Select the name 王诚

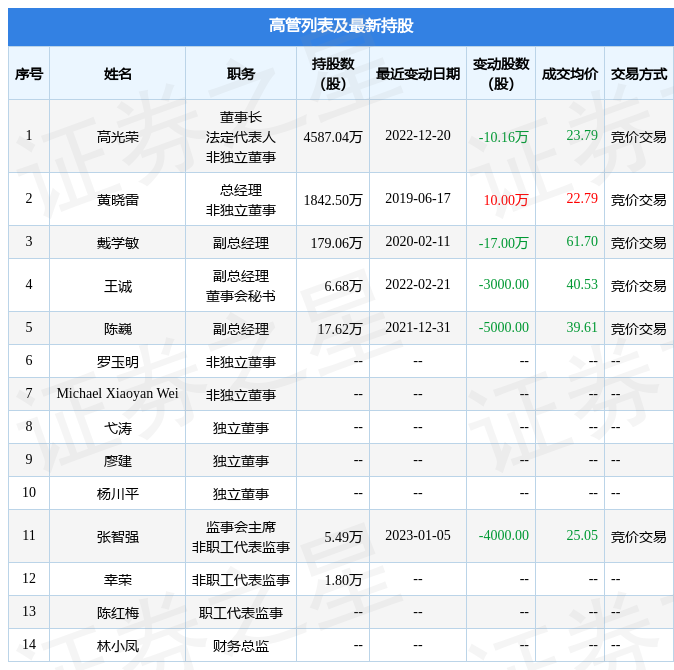[117, 286]
